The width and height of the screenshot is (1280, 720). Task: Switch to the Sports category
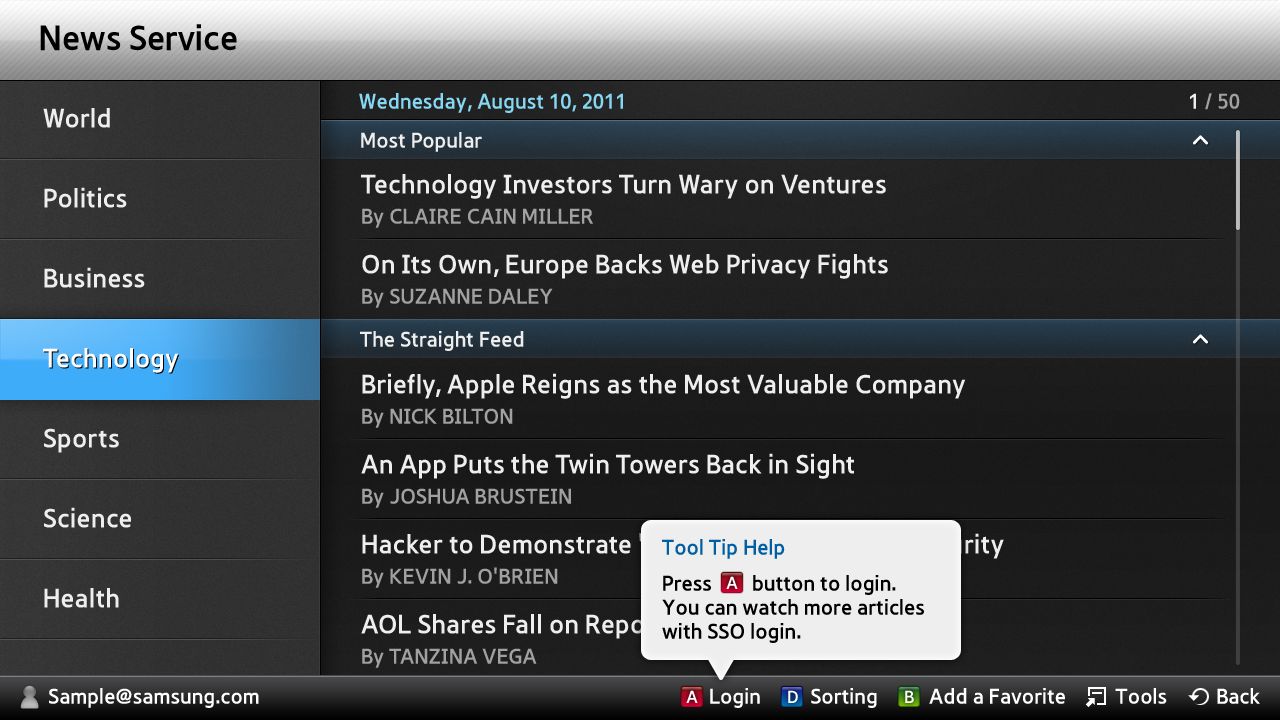(160, 439)
